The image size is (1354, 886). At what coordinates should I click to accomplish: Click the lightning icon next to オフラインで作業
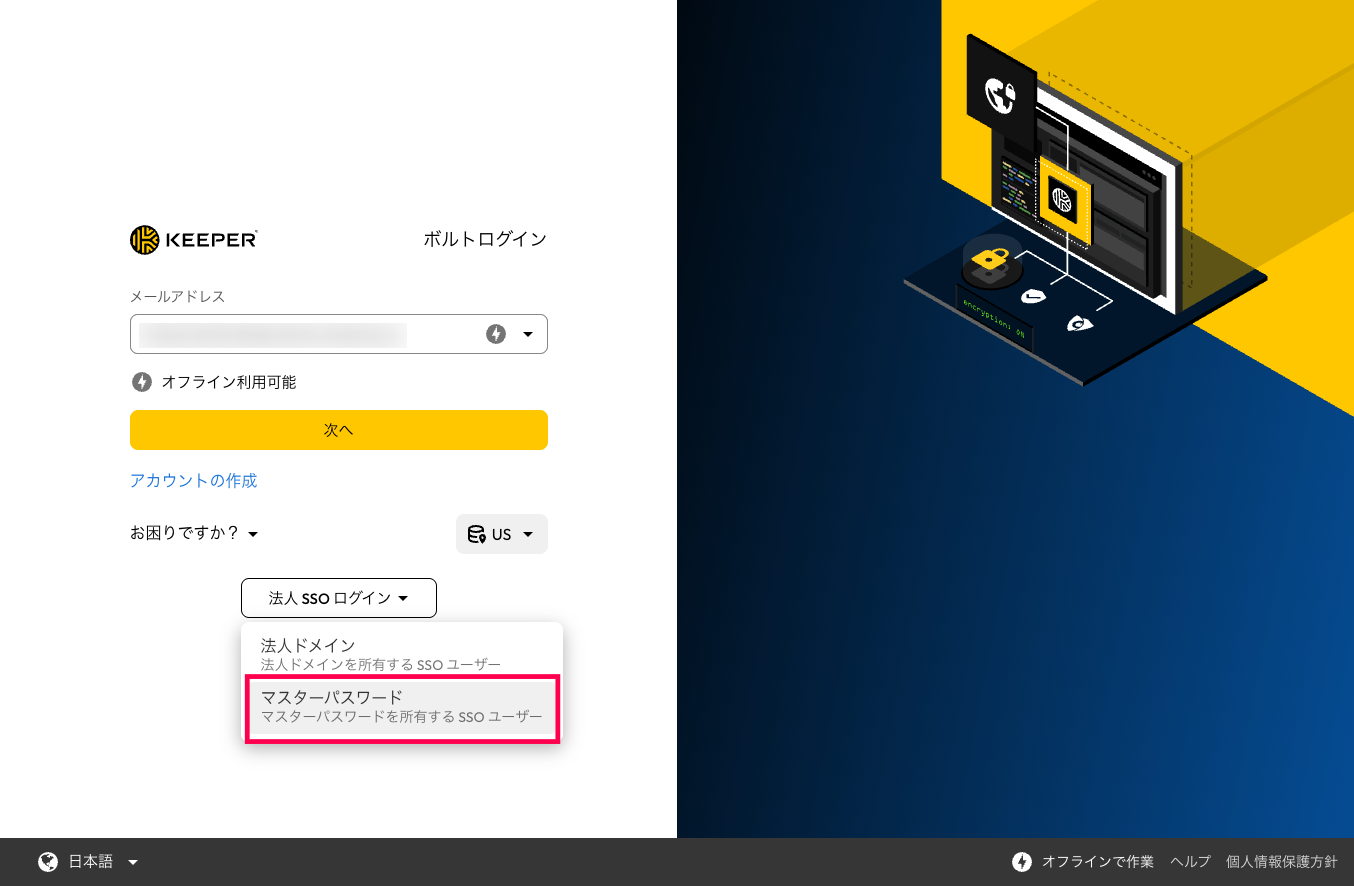click(1022, 860)
